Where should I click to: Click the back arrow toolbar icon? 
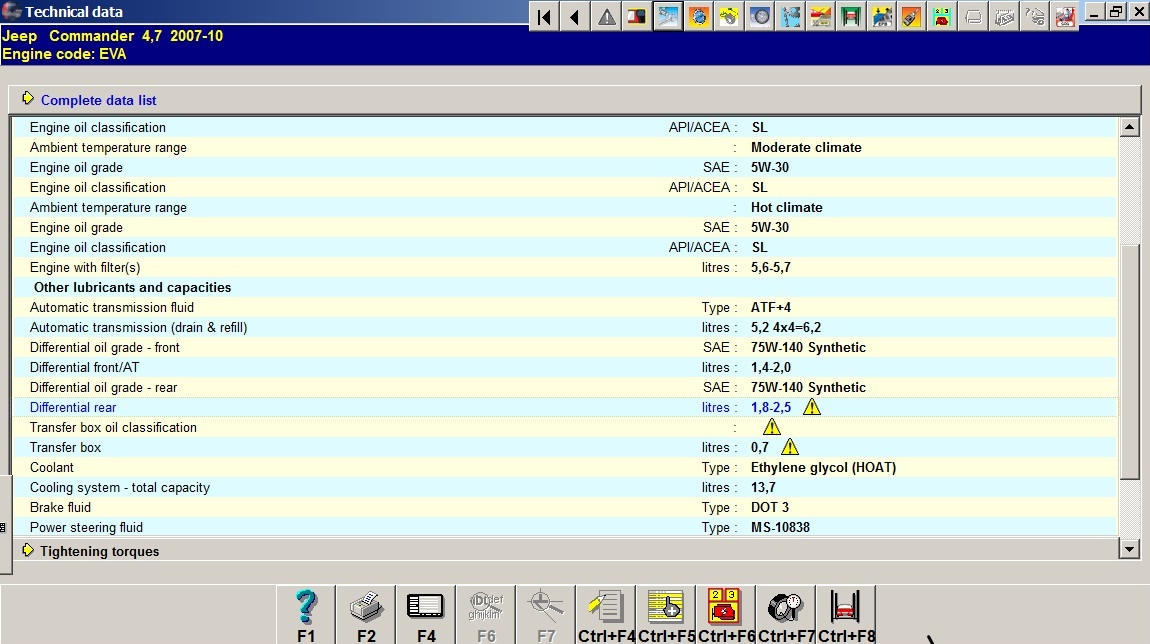(x=574, y=17)
